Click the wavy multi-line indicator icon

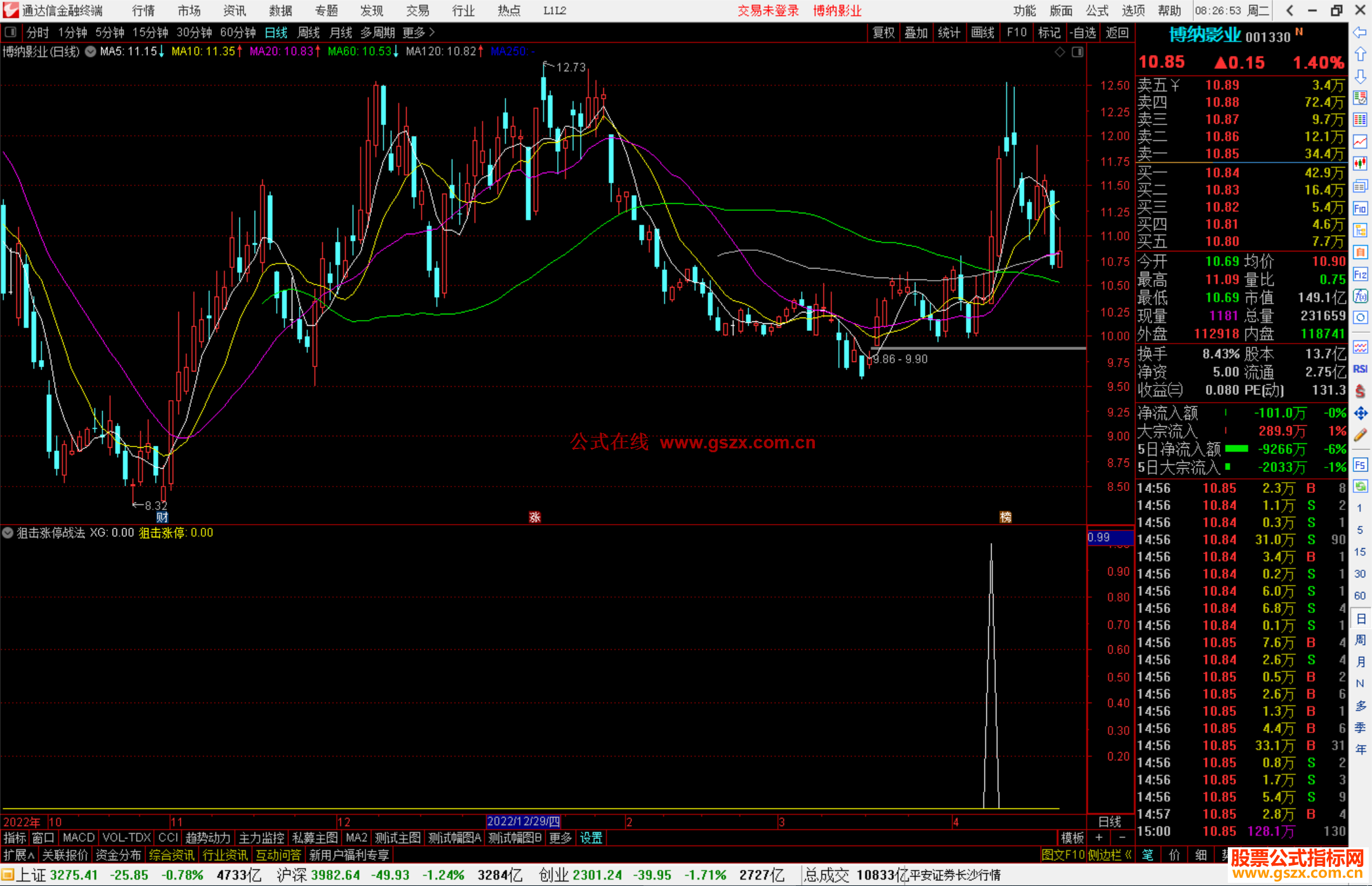1360,347
